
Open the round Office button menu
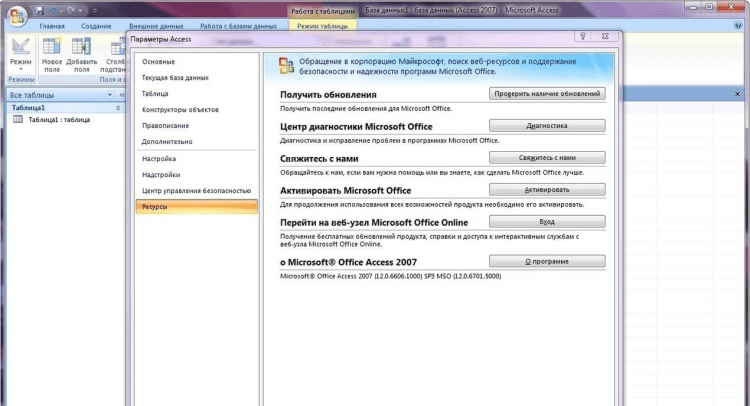pos(17,15)
